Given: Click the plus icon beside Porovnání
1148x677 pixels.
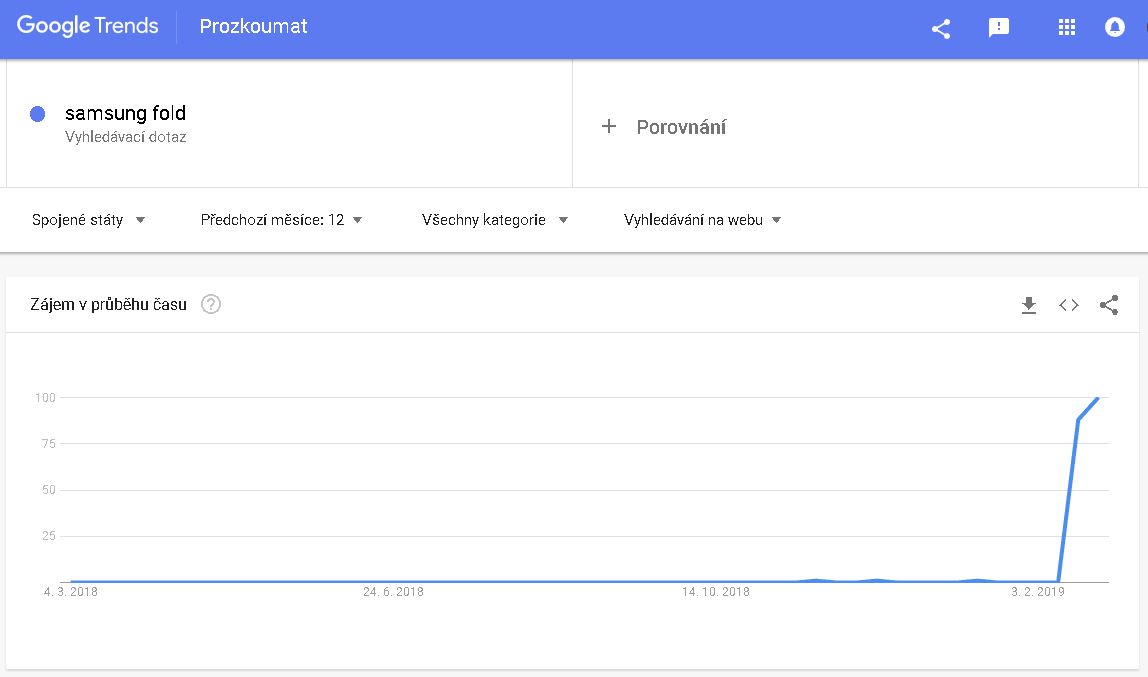Looking at the screenshot, I should [x=608, y=127].
